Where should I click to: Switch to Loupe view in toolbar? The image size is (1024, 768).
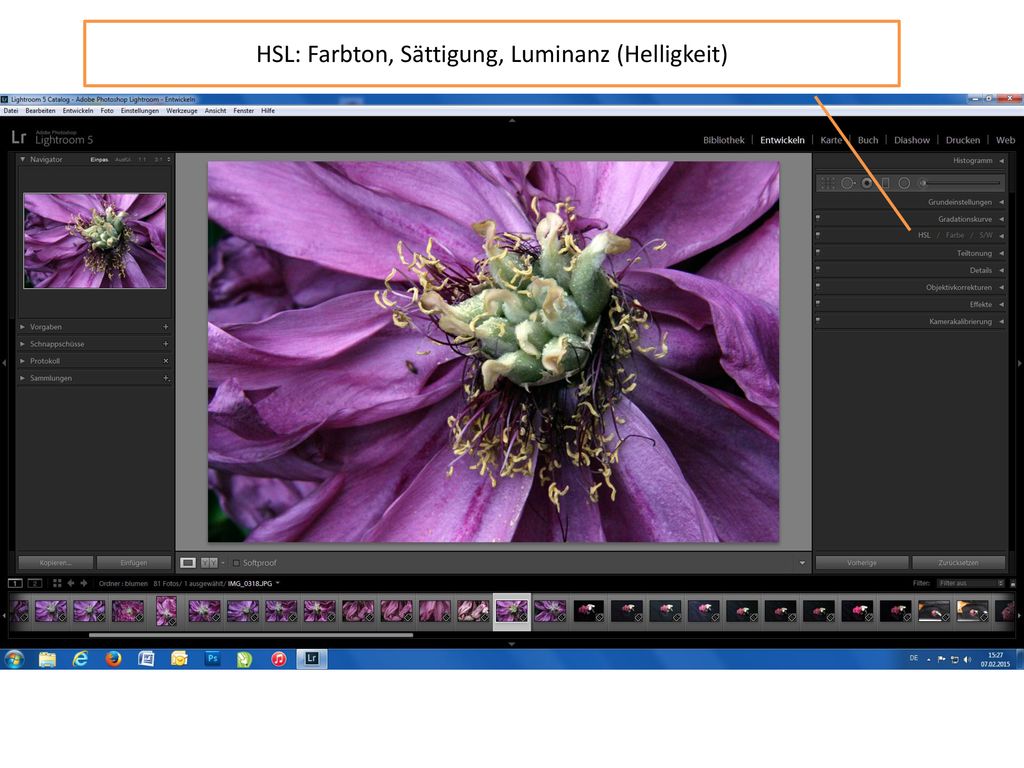(188, 563)
